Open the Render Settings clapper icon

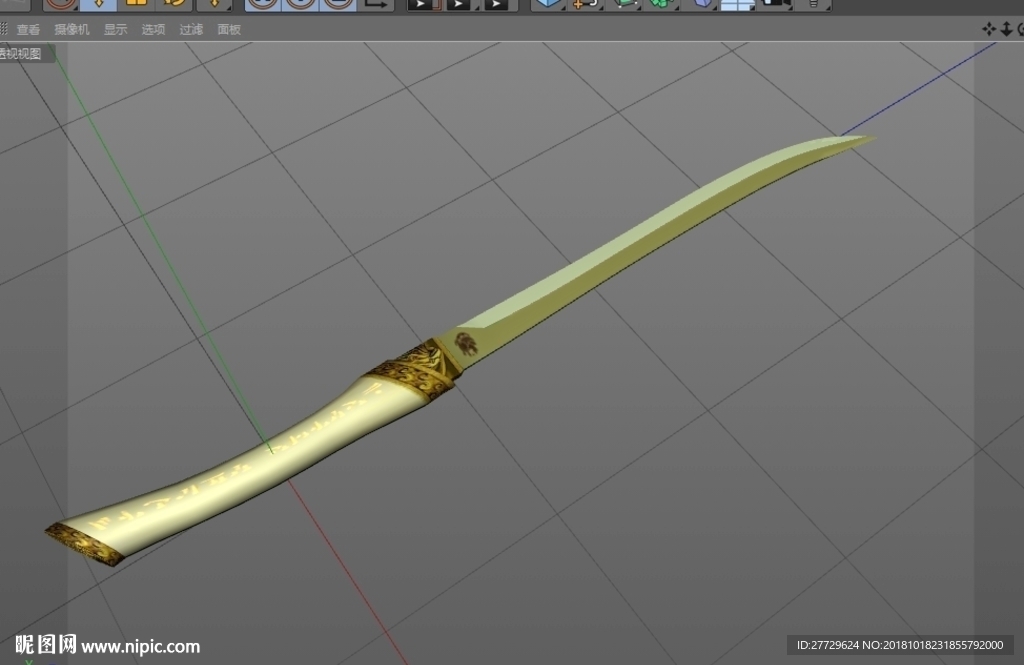pyautogui.click(x=498, y=4)
